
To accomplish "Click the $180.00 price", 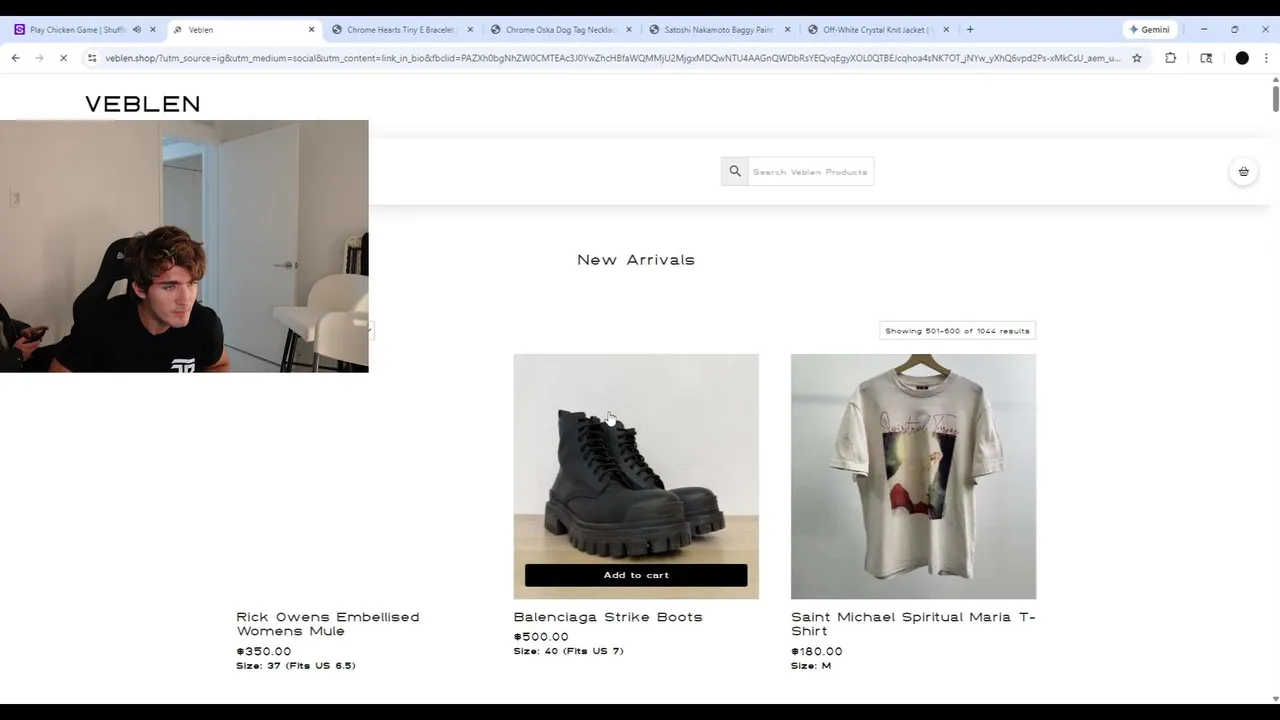I will click(x=816, y=651).
